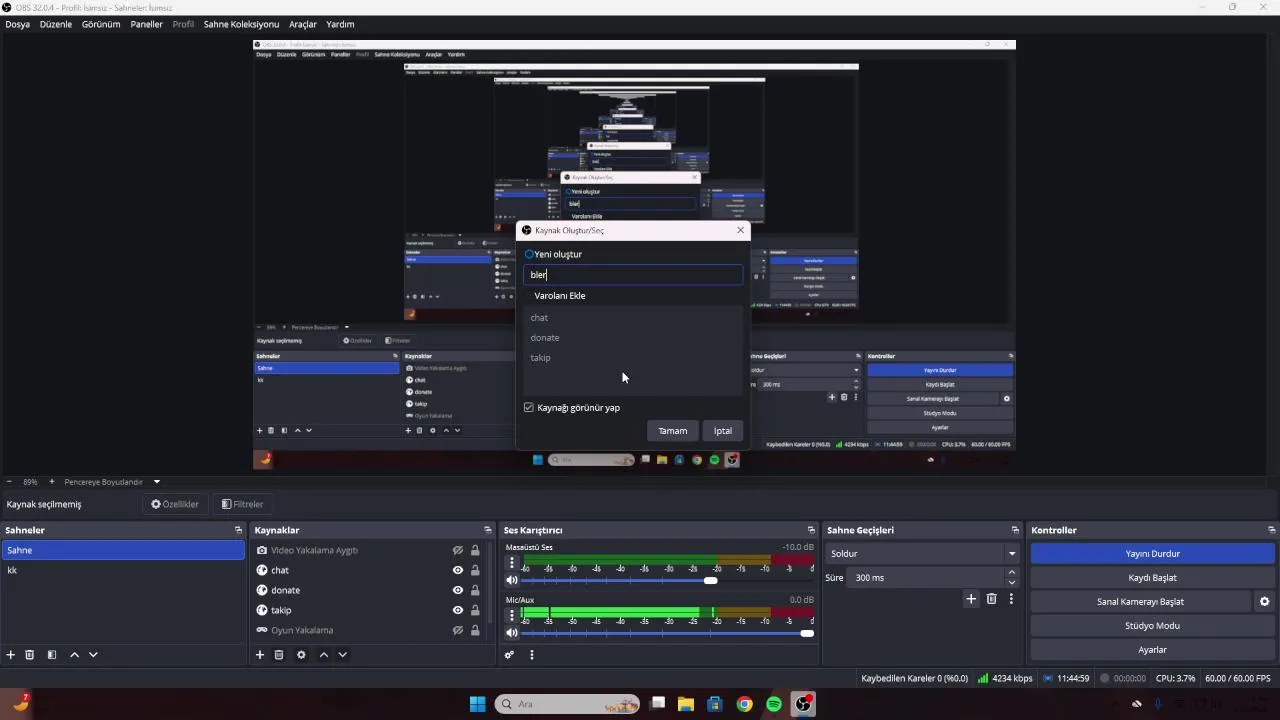Open Mic/Aux three-dot options
This screenshot has width=1280, height=720.
click(512, 615)
